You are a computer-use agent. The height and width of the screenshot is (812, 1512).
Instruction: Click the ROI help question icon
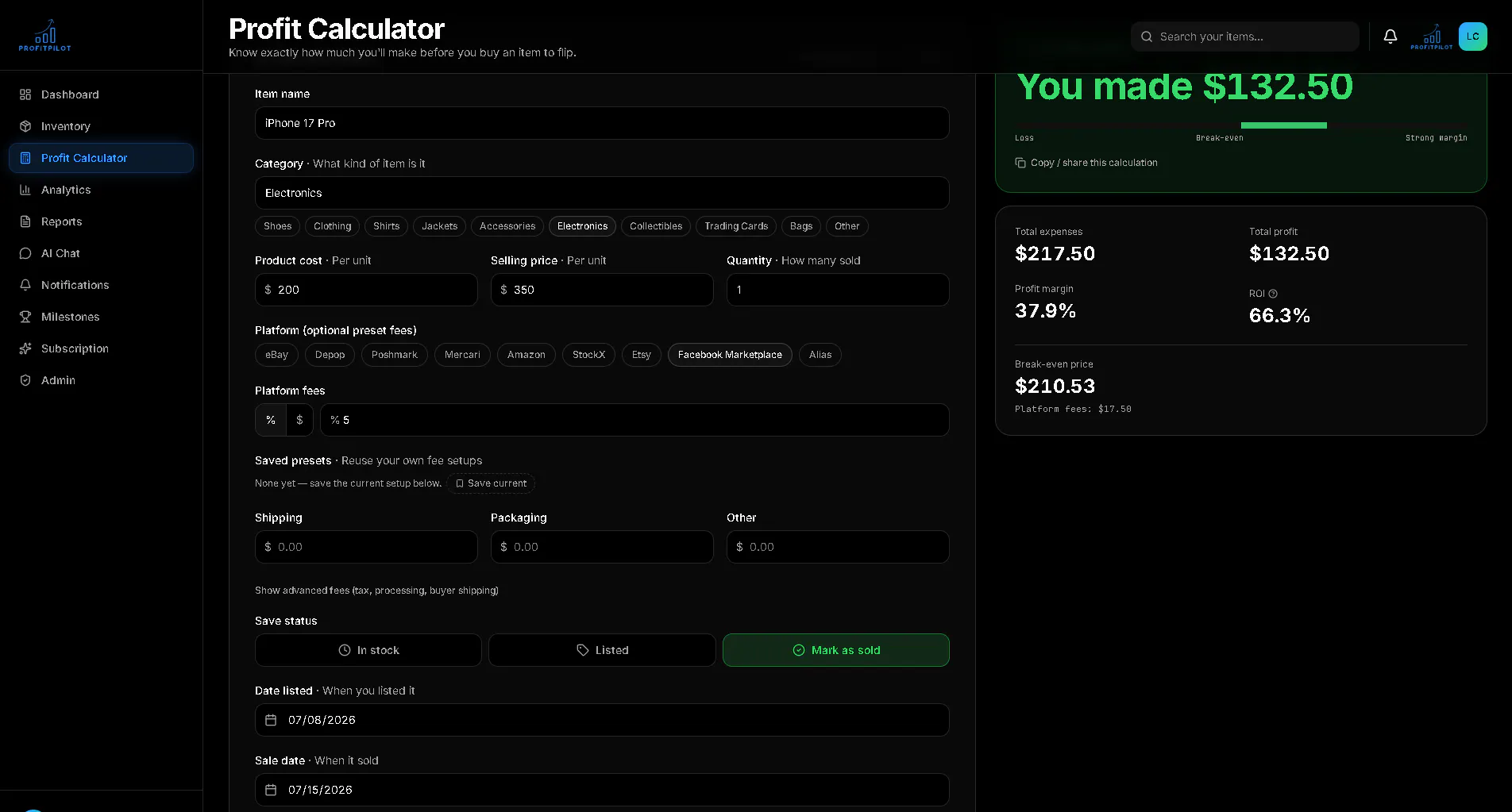pyautogui.click(x=1273, y=294)
